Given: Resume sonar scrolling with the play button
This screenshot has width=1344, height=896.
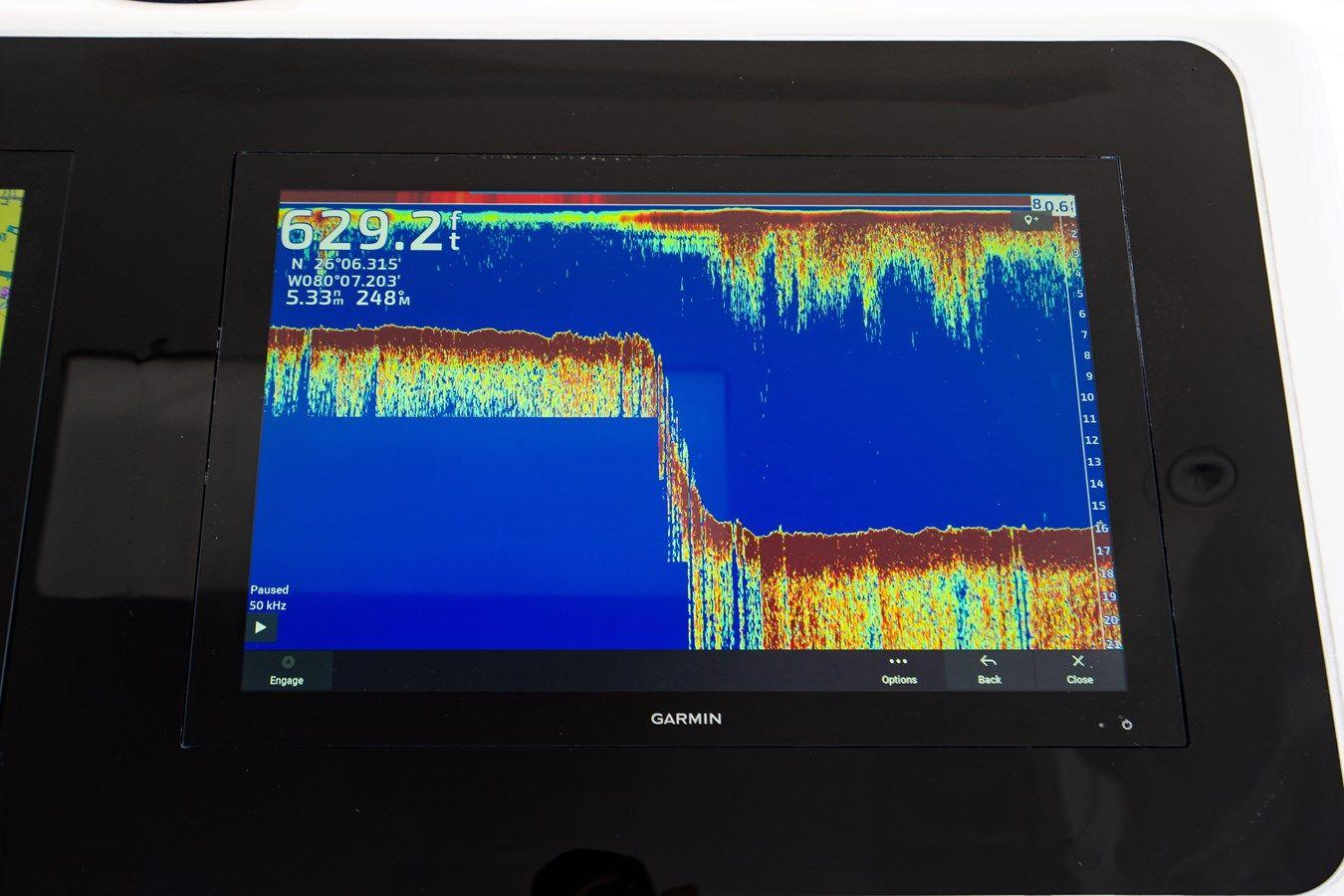Looking at the screenshot, I should point(261,627).
